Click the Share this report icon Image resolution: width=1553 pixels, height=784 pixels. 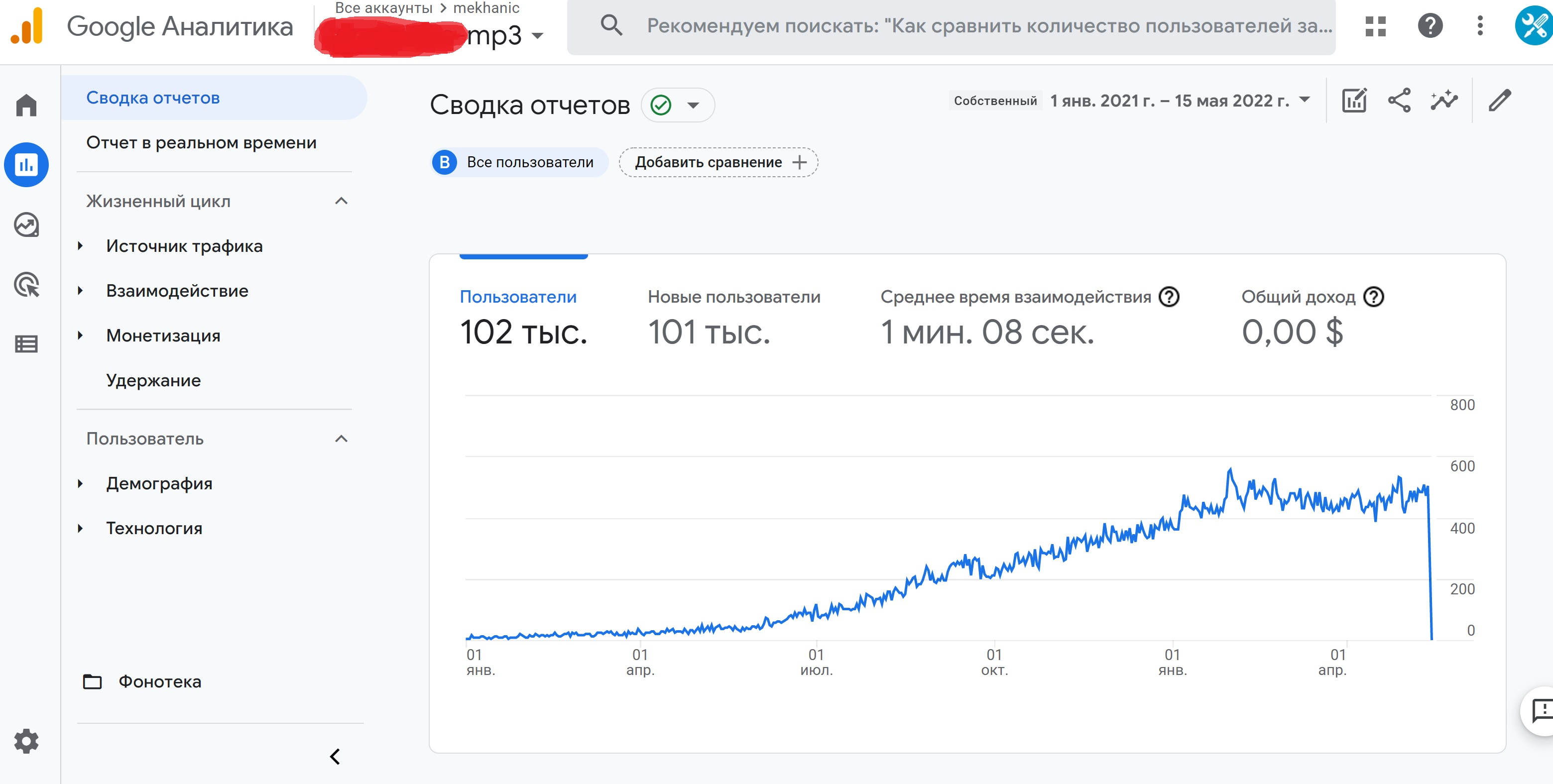pyautogui.click(x=1399, y=100)
